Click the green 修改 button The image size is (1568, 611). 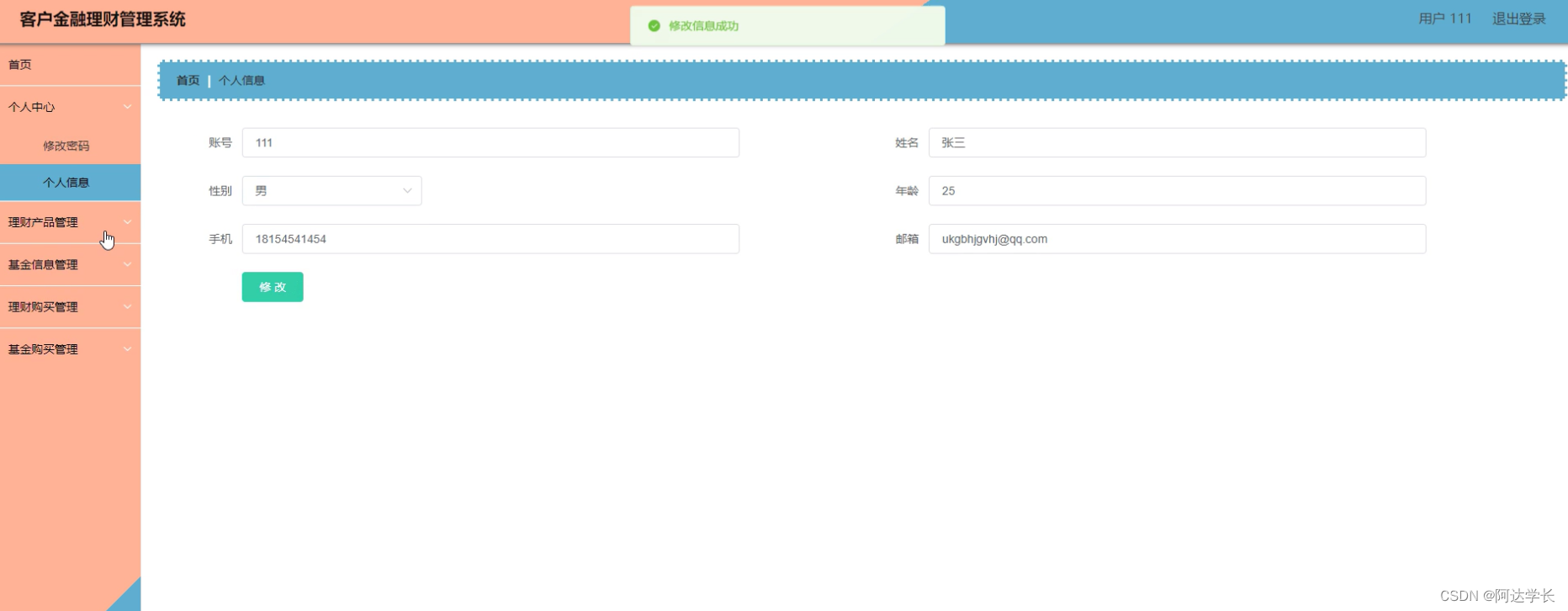click(x=273, y=287)
